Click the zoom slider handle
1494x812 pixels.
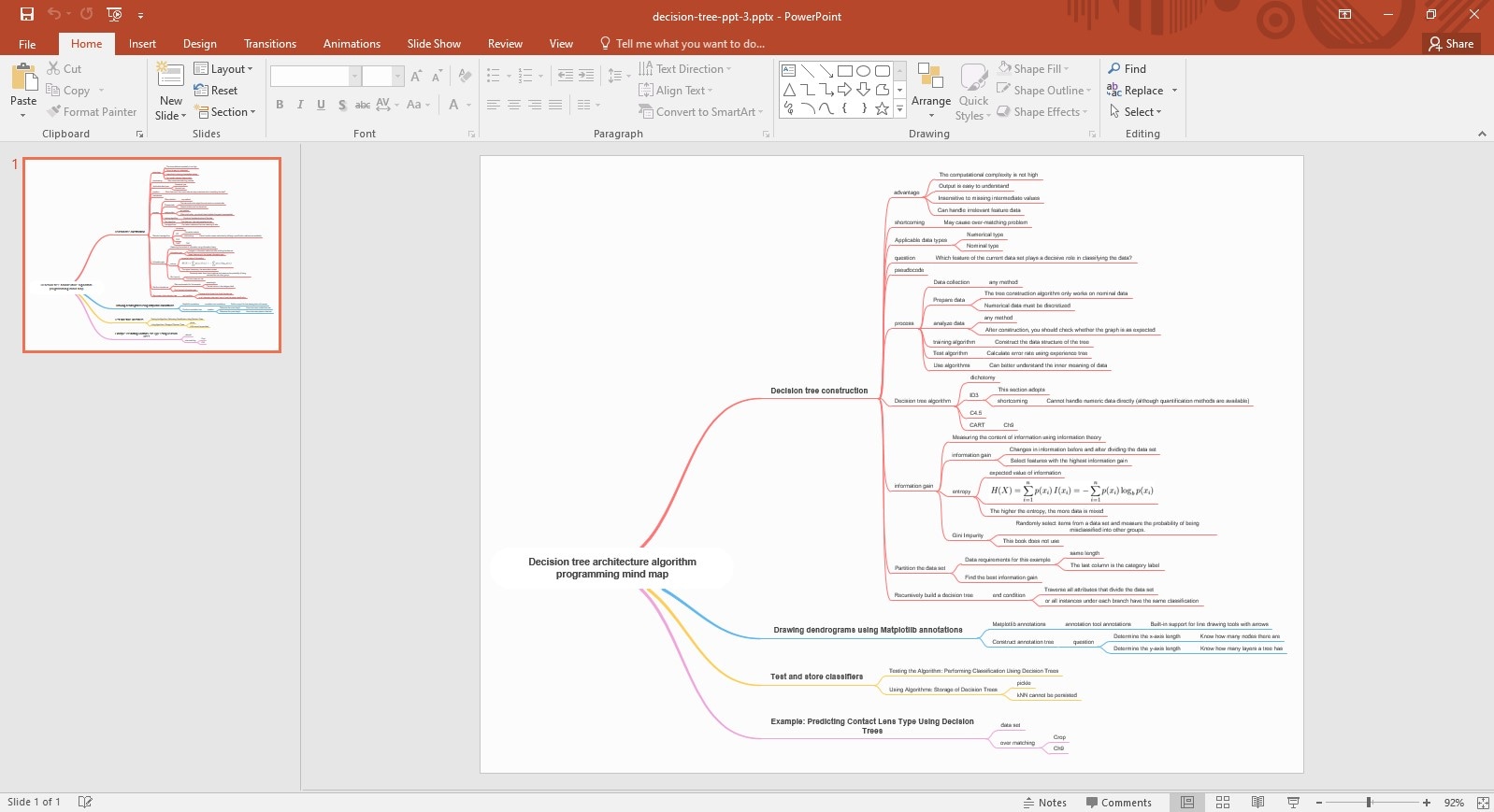pos(1369,803)
